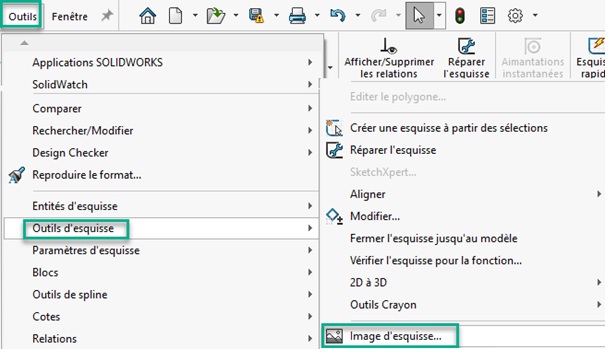
Task: Open the Options gear icon
Action: click(515, 16)
